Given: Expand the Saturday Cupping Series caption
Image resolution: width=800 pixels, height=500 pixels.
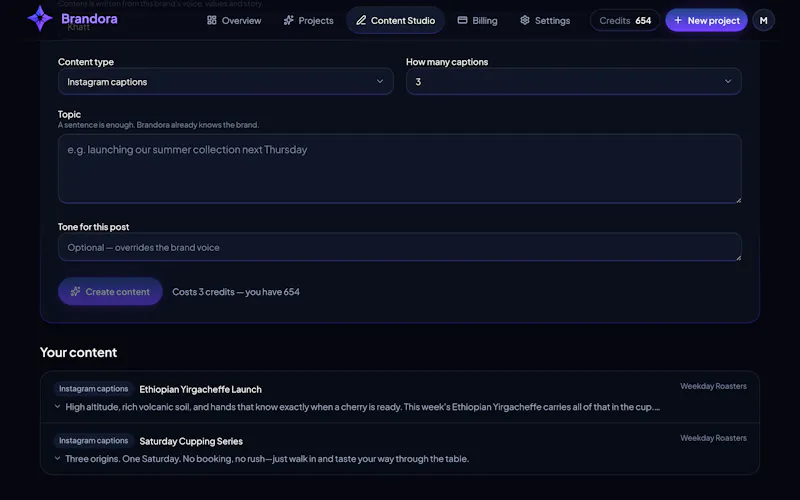Looking at the screenshot, I should (x=57, y=458).
